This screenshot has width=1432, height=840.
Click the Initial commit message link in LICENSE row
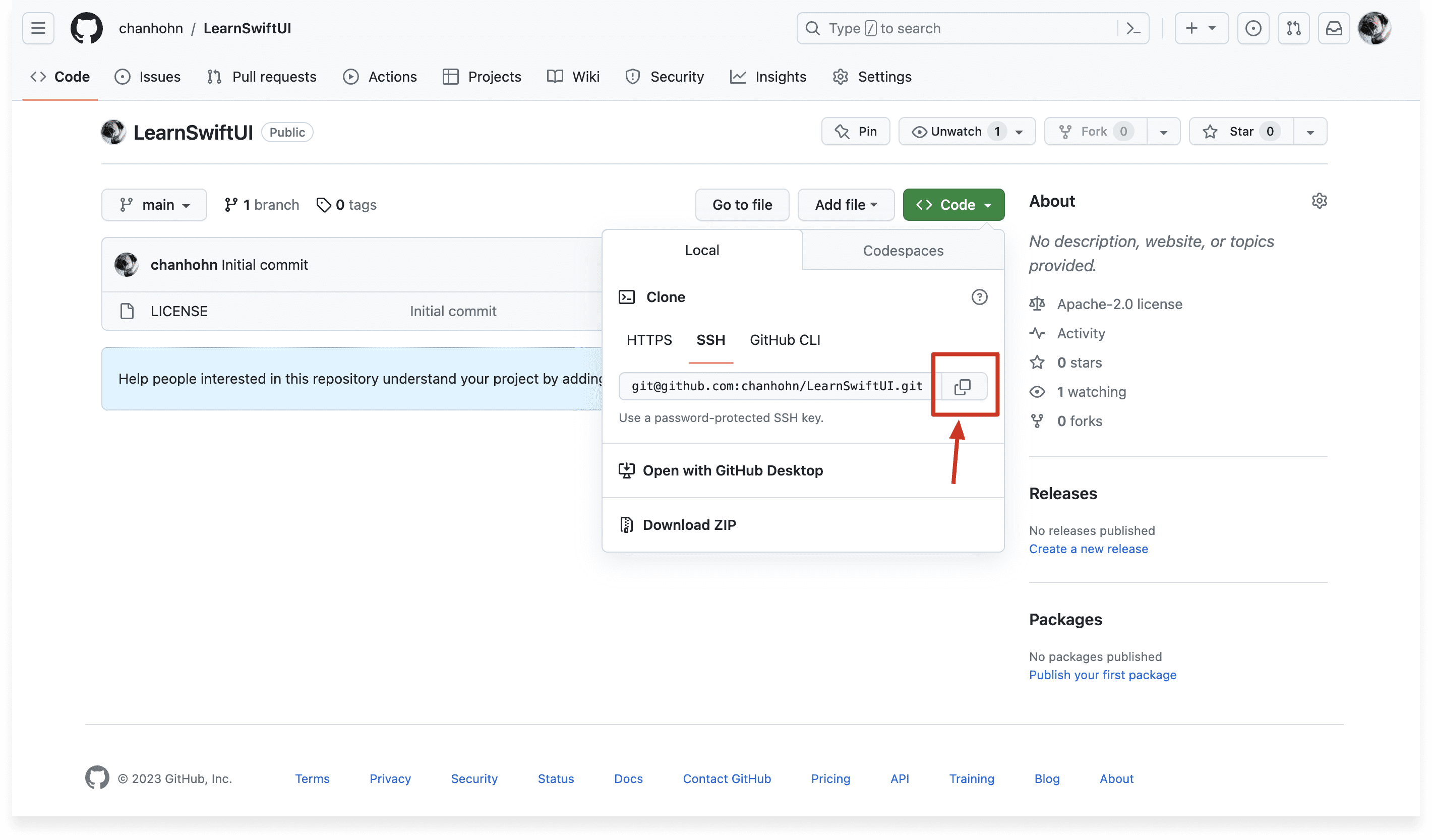453,311
